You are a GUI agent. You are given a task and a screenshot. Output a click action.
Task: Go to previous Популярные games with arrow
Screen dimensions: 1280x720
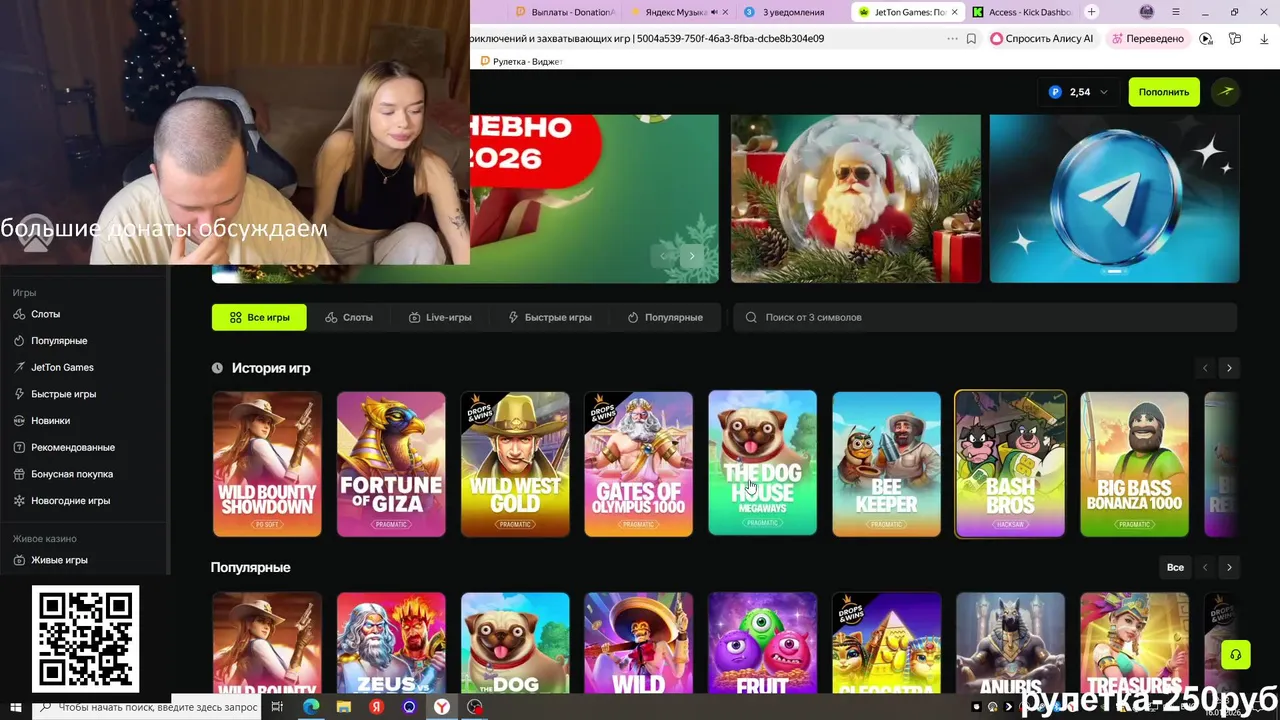click(x=1205, y=567)
